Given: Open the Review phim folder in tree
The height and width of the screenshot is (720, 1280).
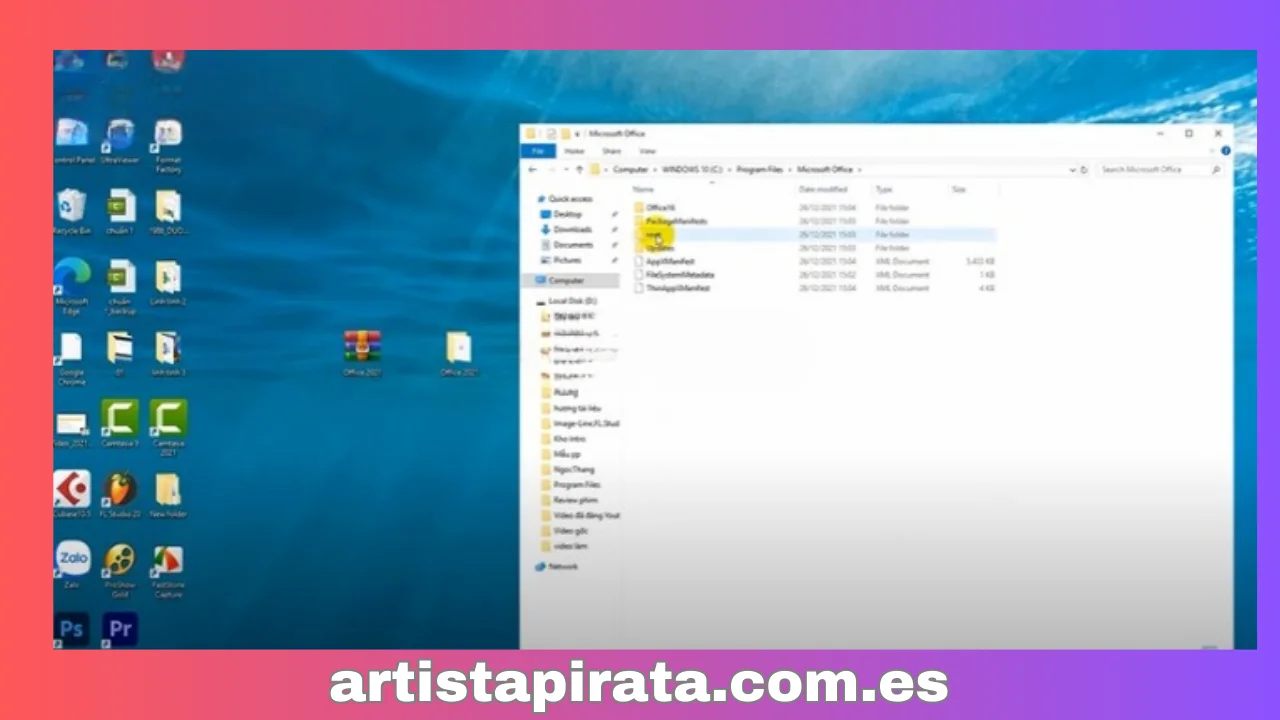Looking at the screenshot, I should (568, 500).
